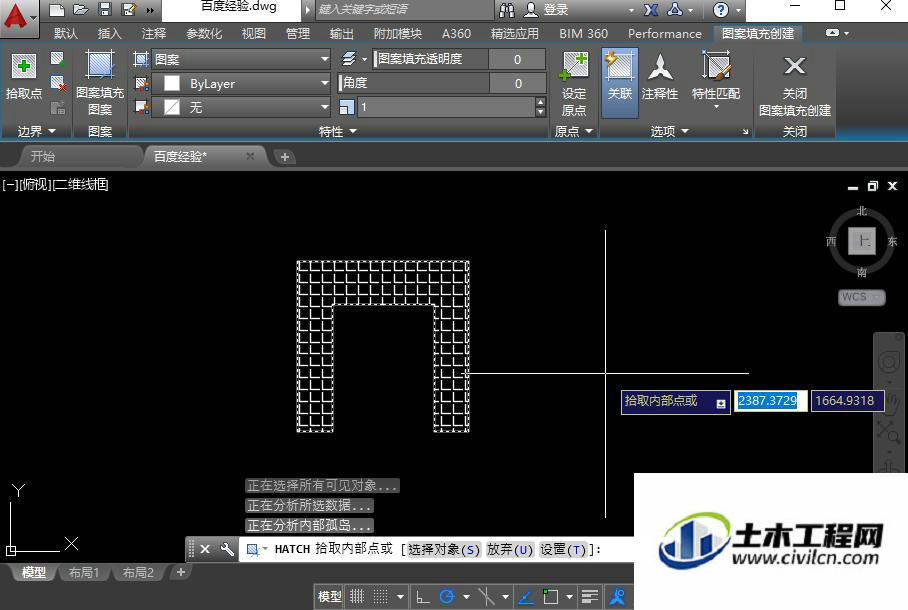Click the remove boundary objects icon
The image size is (908, 610).
[x=57, y=83]
